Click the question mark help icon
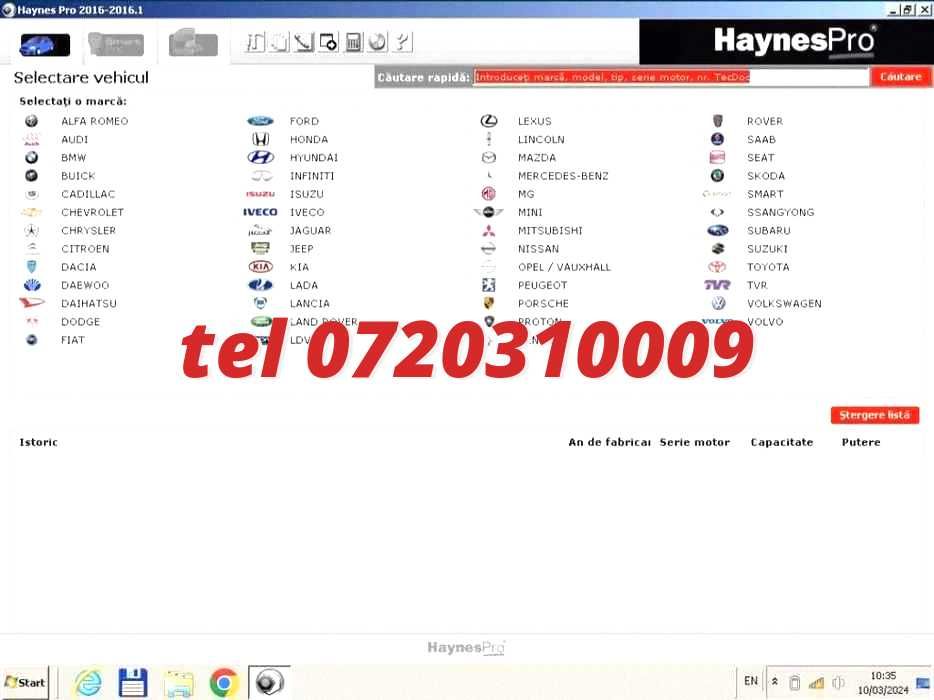Viewport: 934px width, 700px height. (x=403, y=42)
